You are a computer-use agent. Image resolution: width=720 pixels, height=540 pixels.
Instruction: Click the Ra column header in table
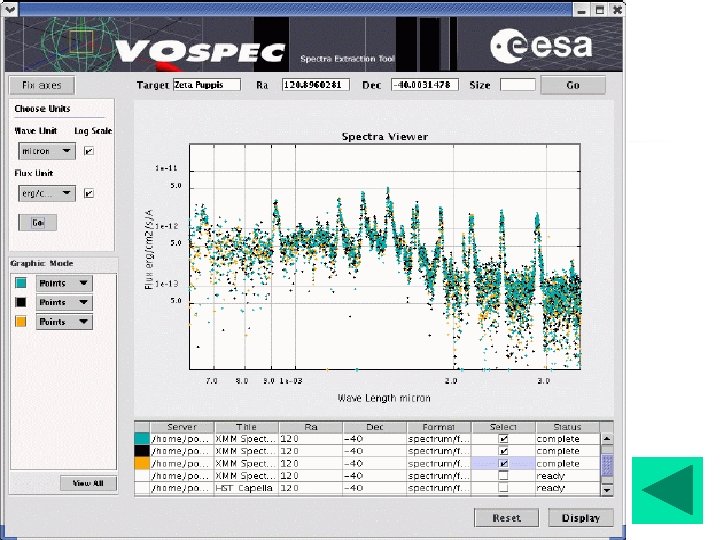[x=310, y=427]
